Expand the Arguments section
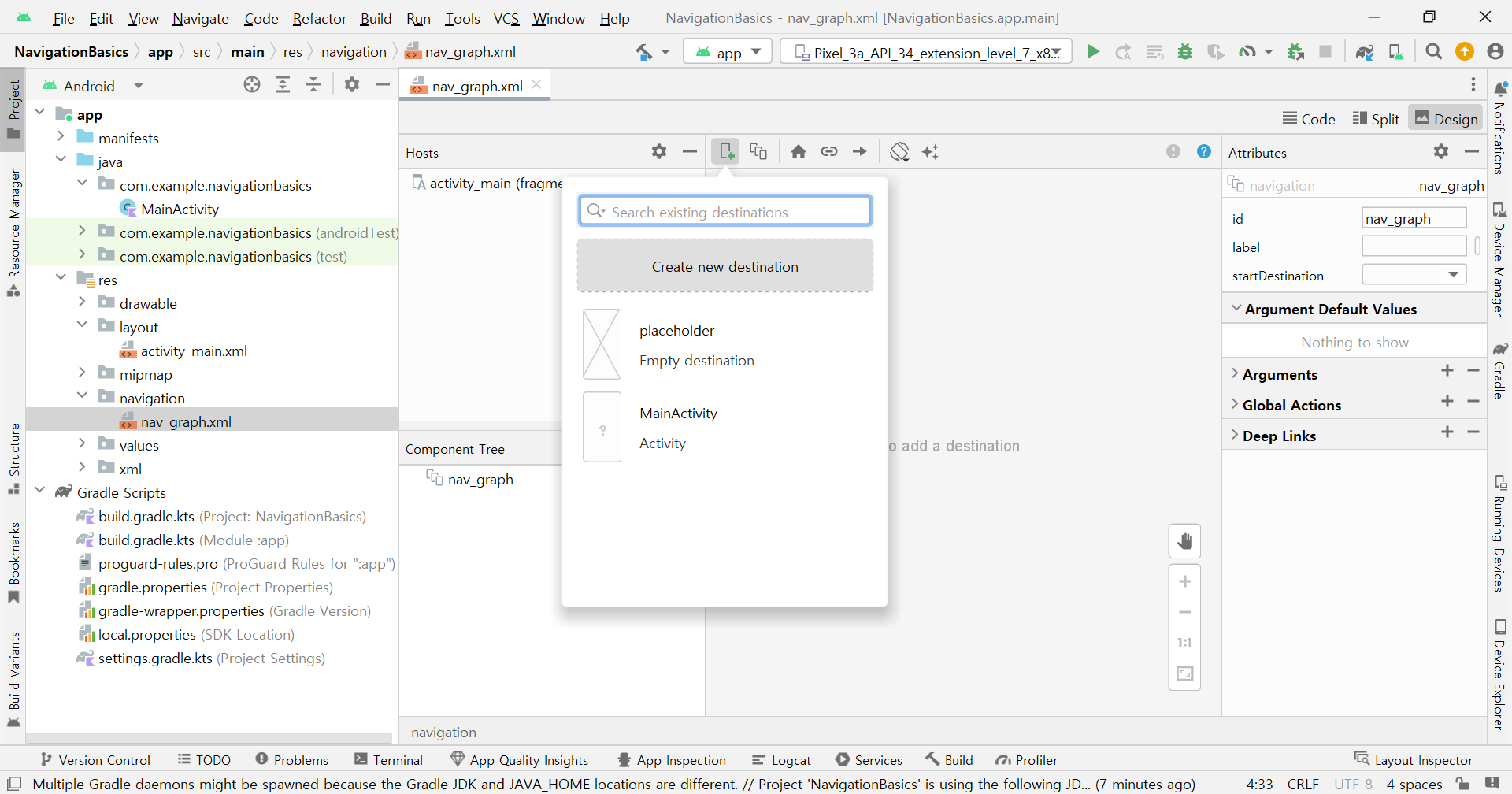Screen dimensions: 1512x794 [x=1234, y=373]
